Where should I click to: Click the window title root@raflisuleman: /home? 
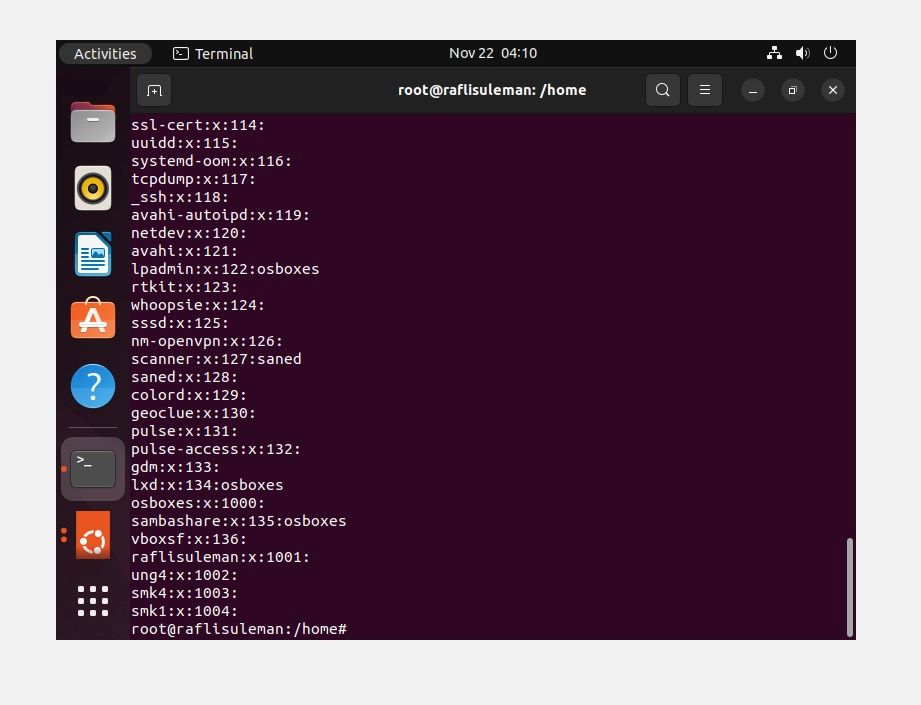pyautogui.click(x=492, y=90)
